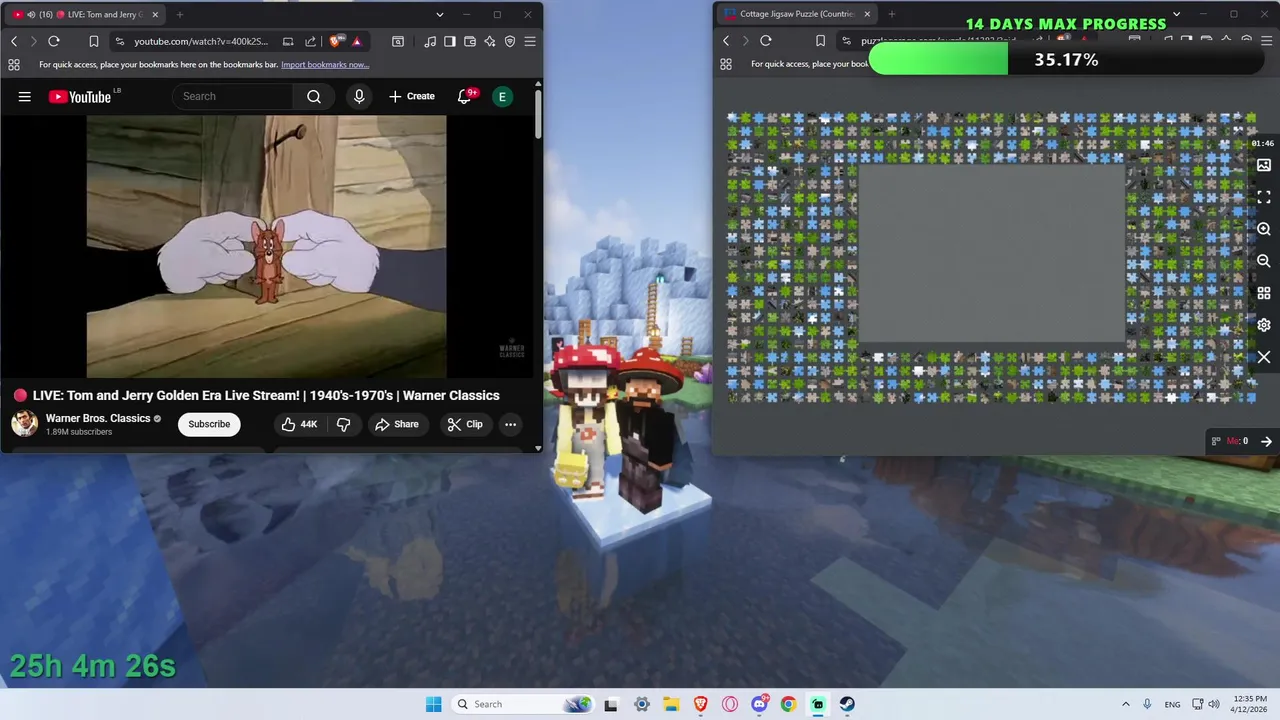Click the arrow next to Me: 0
Screen dimensions: 1280x720
(1266, 441)
